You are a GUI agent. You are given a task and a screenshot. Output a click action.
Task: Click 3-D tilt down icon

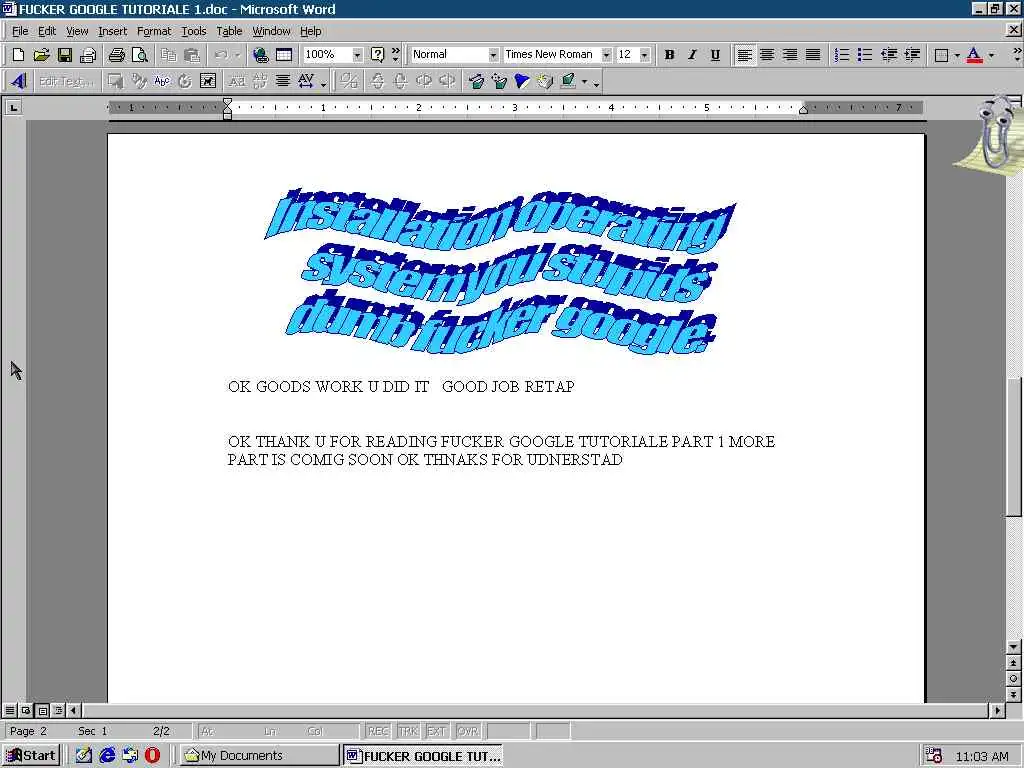(377, 81)
